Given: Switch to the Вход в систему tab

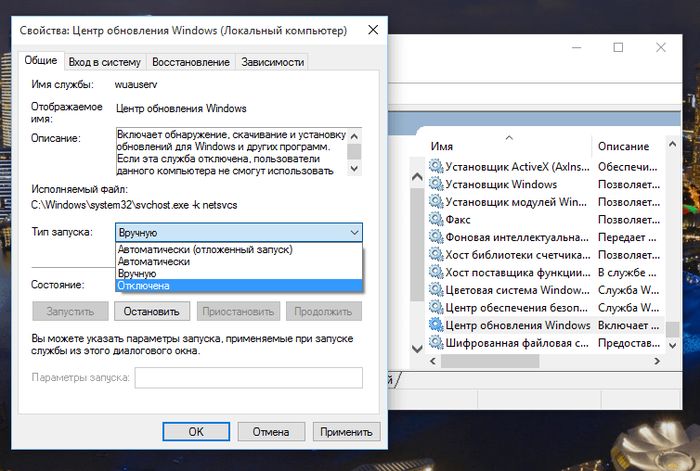Looking at the screenshot, I should (x=105, y=62).
